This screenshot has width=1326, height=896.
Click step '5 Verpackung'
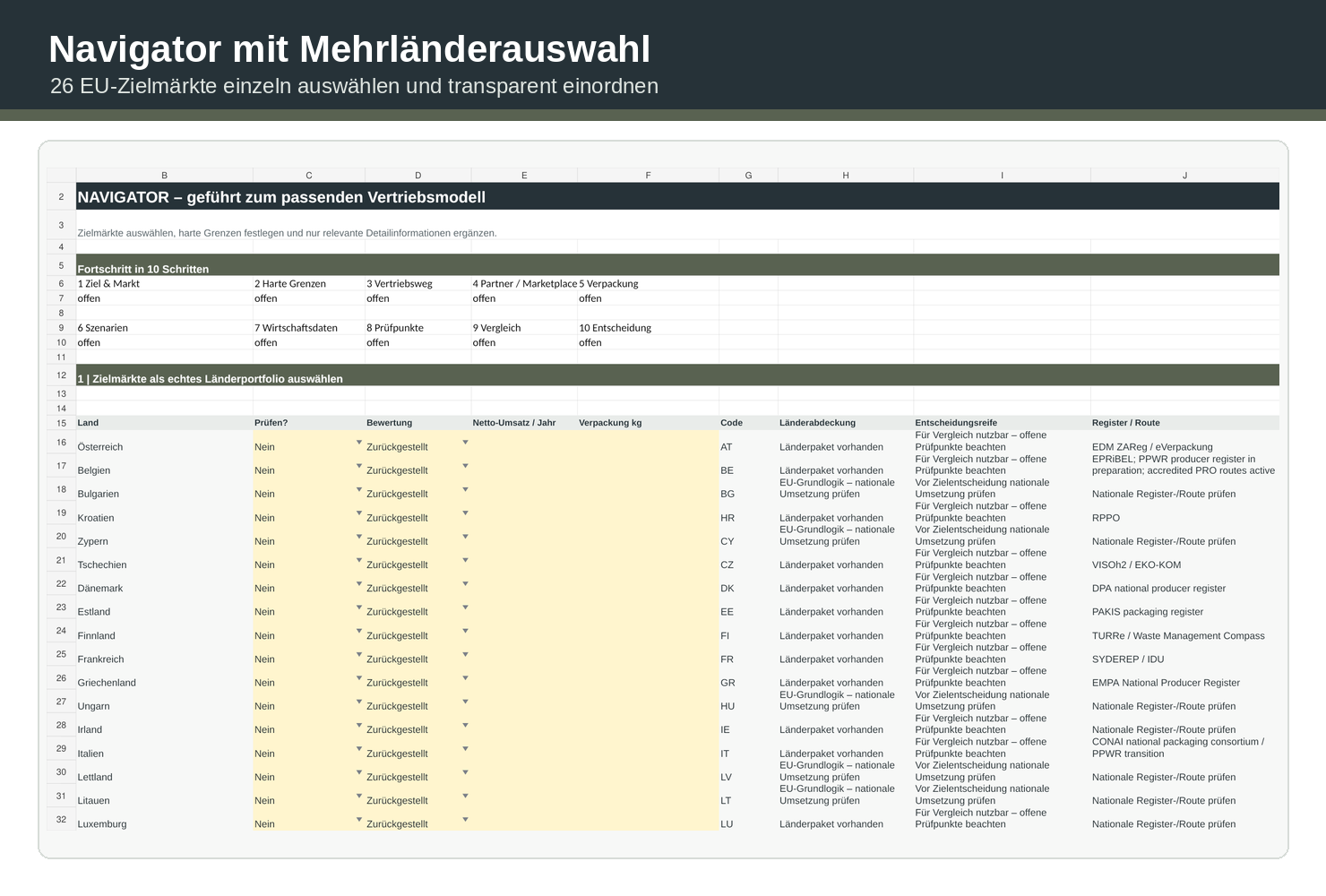click(x=649, y=283)
